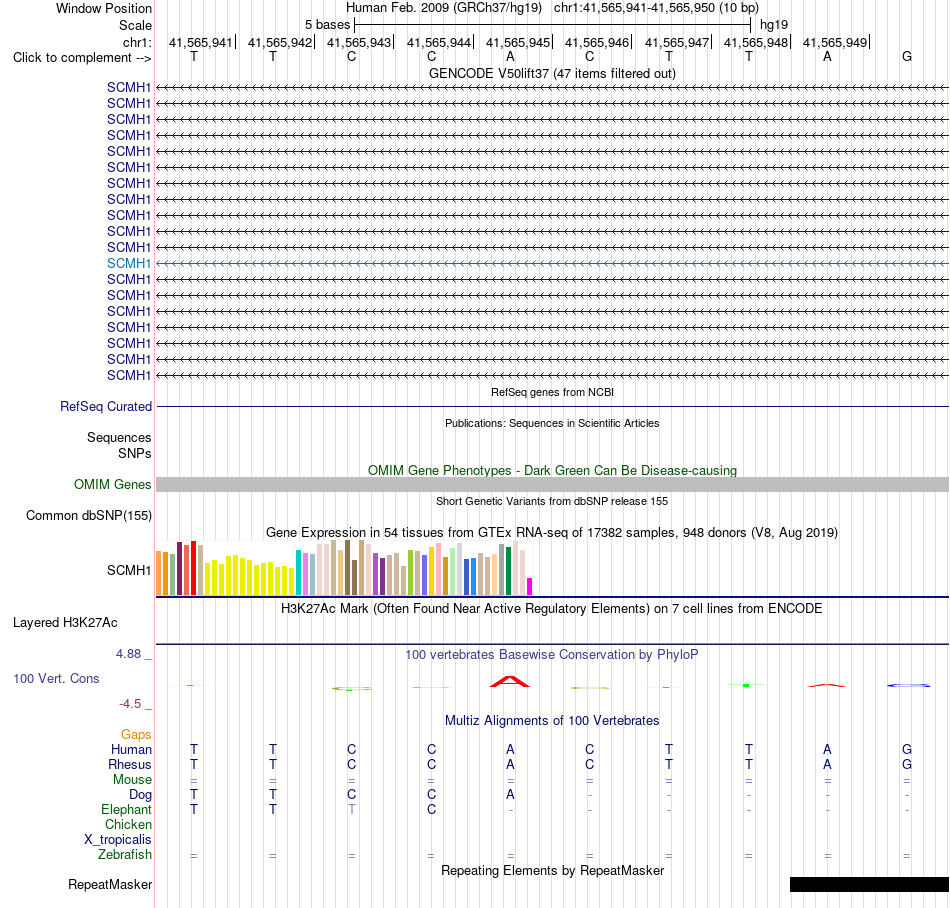Click 'Repeating Elements by RepeatMasker' title
950x908 pixels.
pos(552,870)
